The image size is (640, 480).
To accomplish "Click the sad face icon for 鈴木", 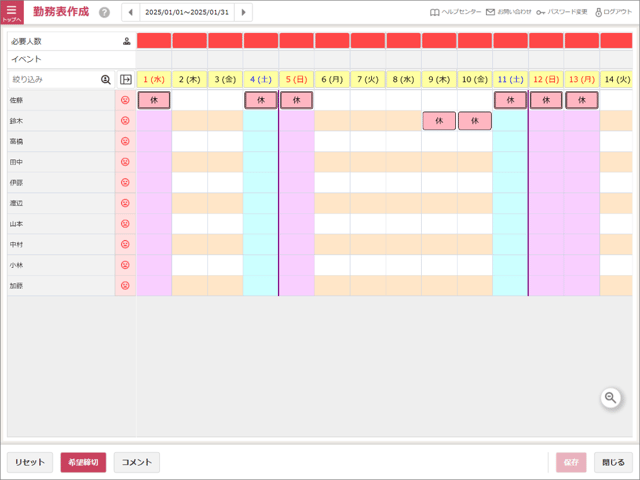I will click(x=125, y=121).
